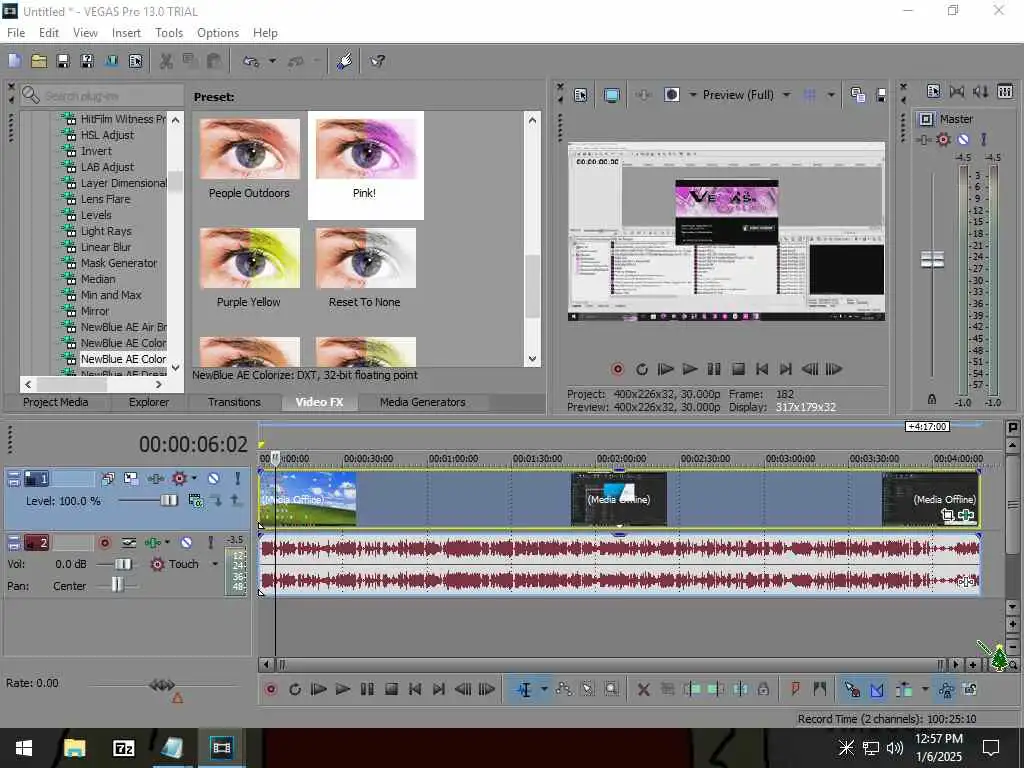Switch to the Explorer tab

click(x=148, y=402)
